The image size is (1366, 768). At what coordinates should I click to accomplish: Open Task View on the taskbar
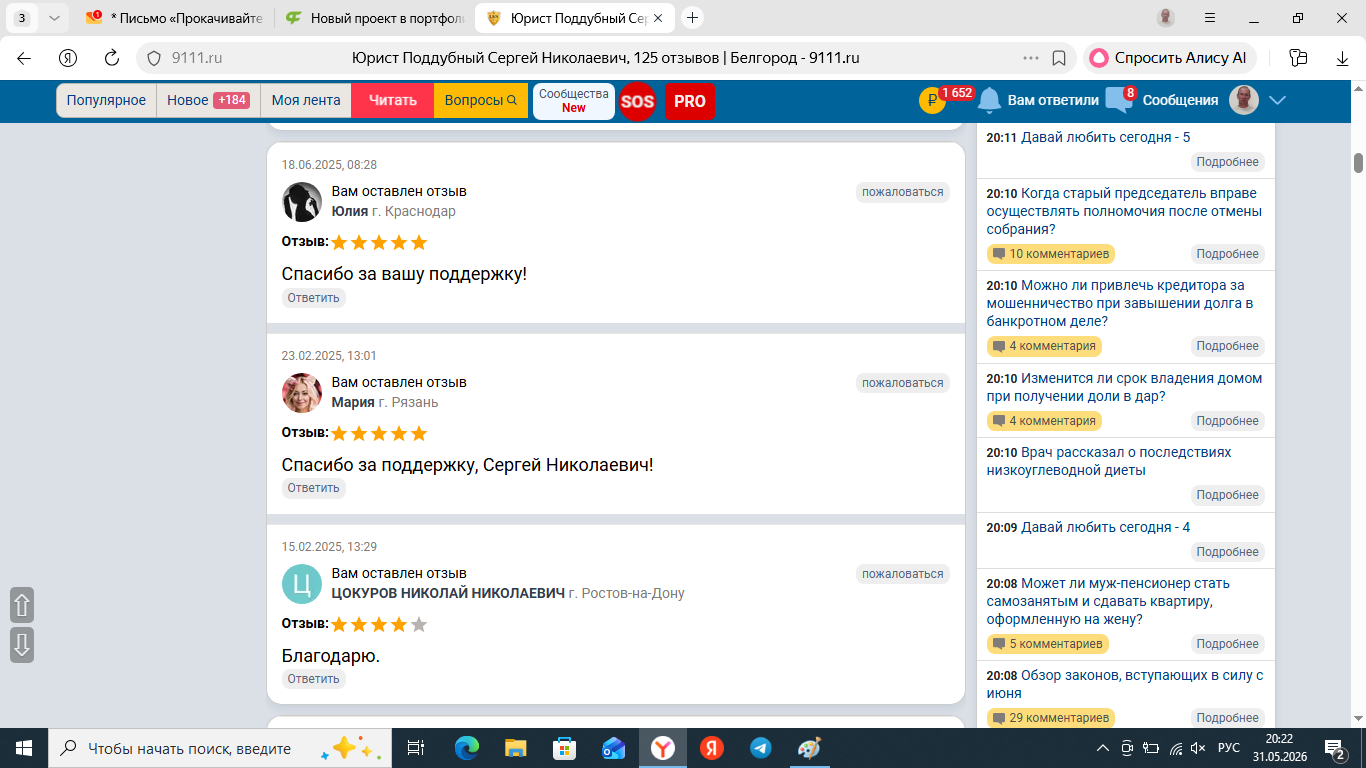coord(416,748)
